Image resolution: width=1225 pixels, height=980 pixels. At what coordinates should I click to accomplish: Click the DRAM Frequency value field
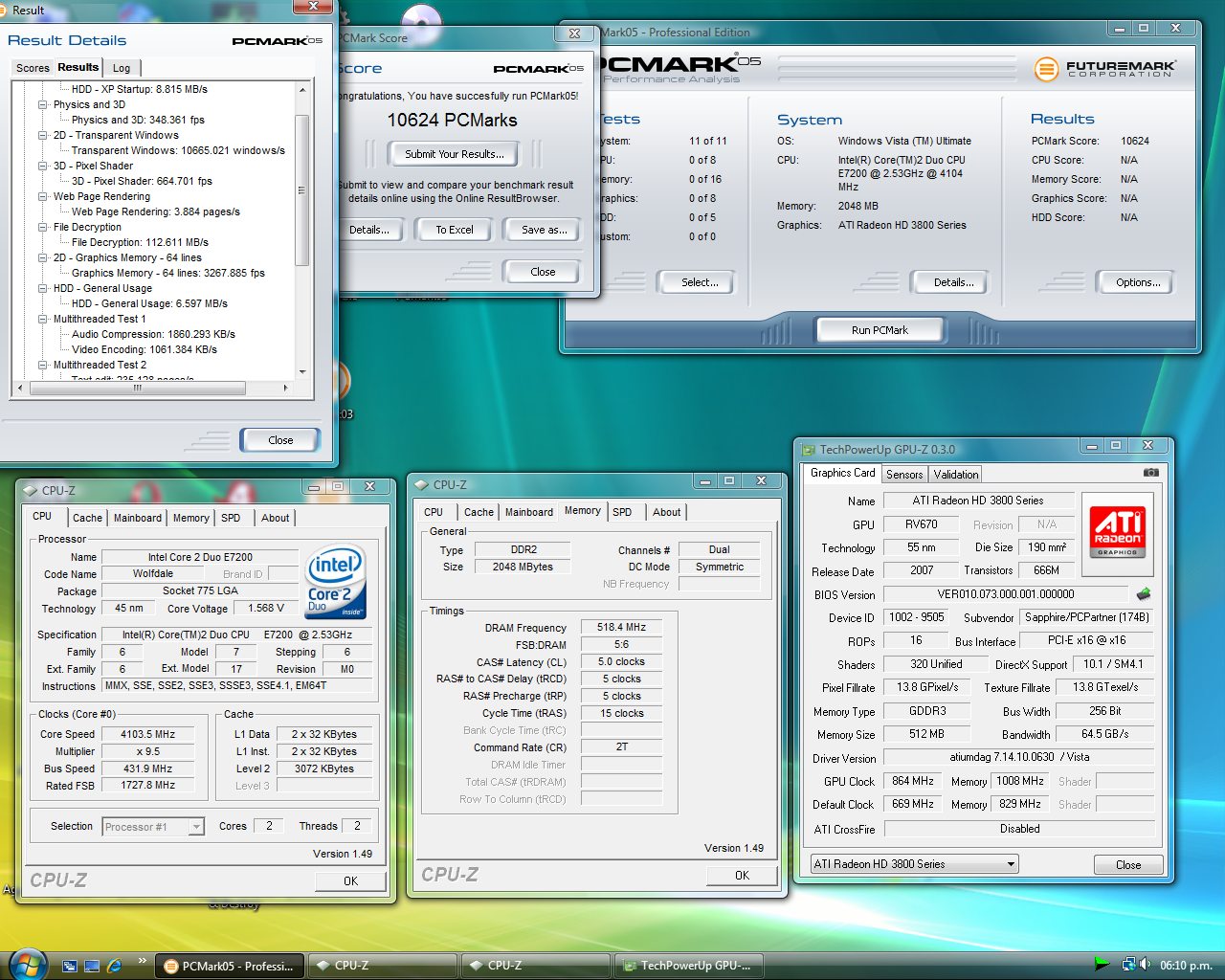(x=621, y=628)
